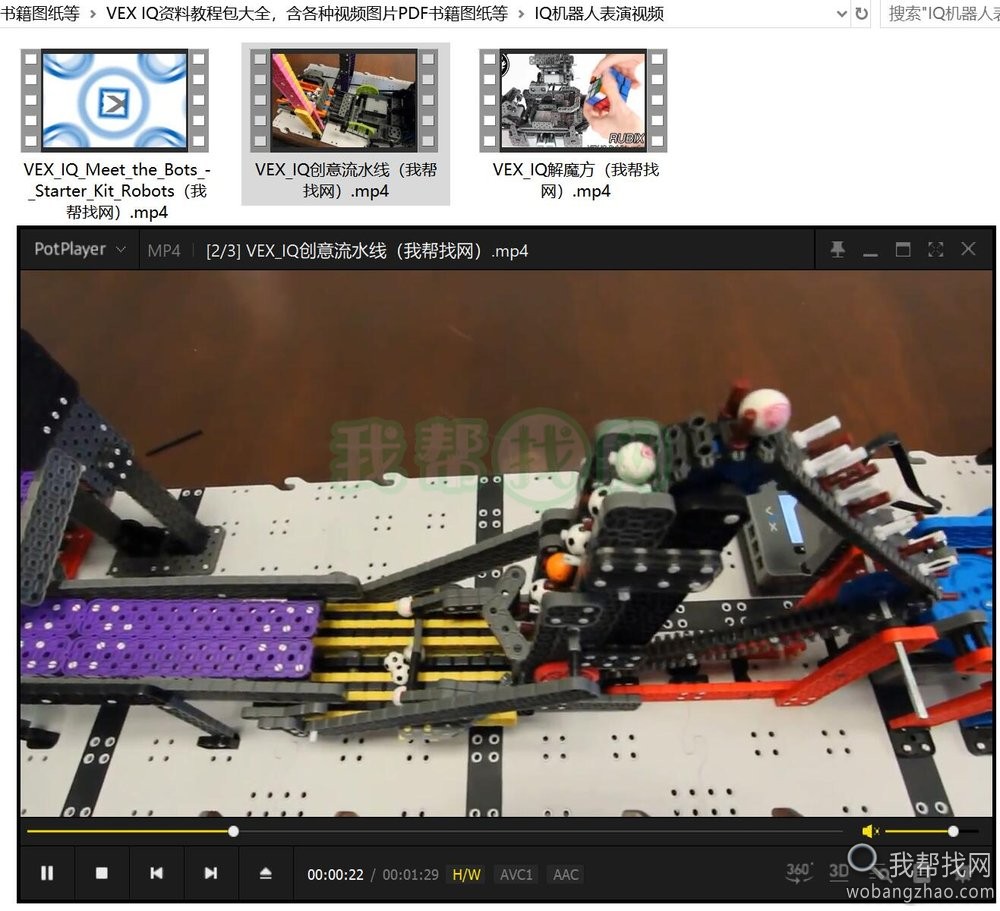Refresh the Explorer folder view
Viewport: 1000px width, 911px height.
[x=862, y=13]
